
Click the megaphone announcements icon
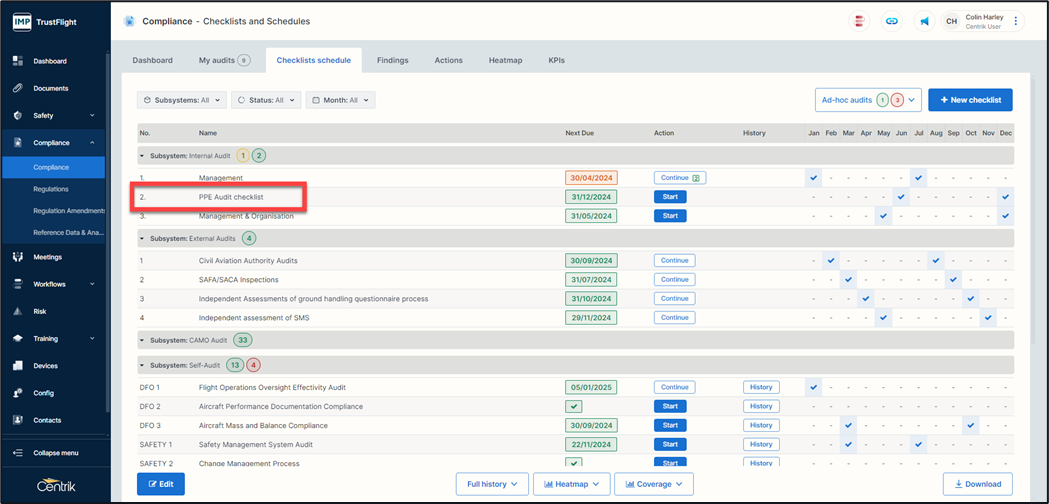tap(924, 21)
